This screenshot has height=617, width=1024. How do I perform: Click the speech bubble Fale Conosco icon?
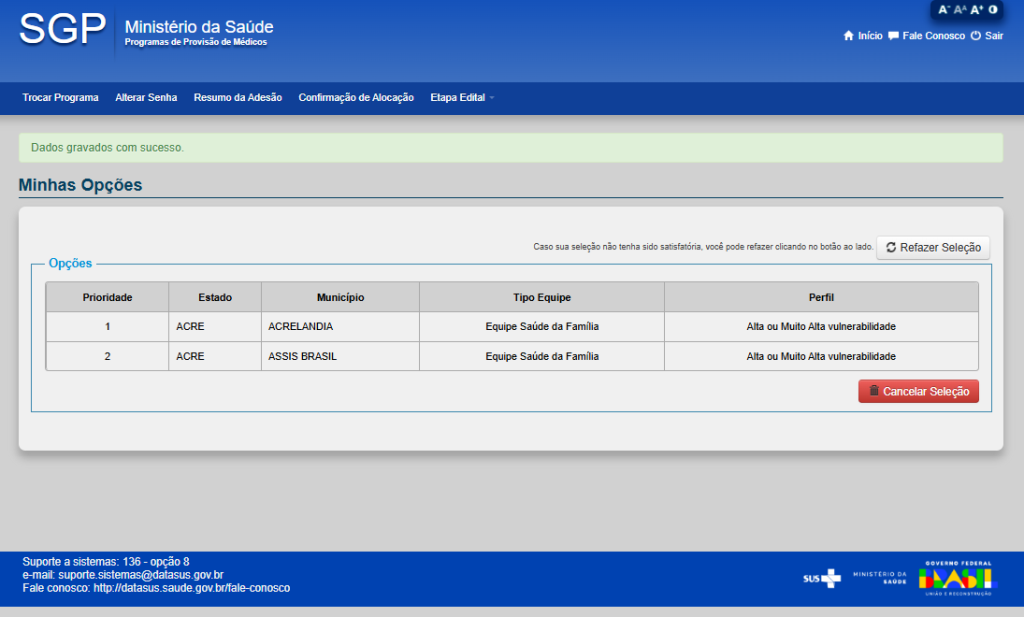point(893,36)
